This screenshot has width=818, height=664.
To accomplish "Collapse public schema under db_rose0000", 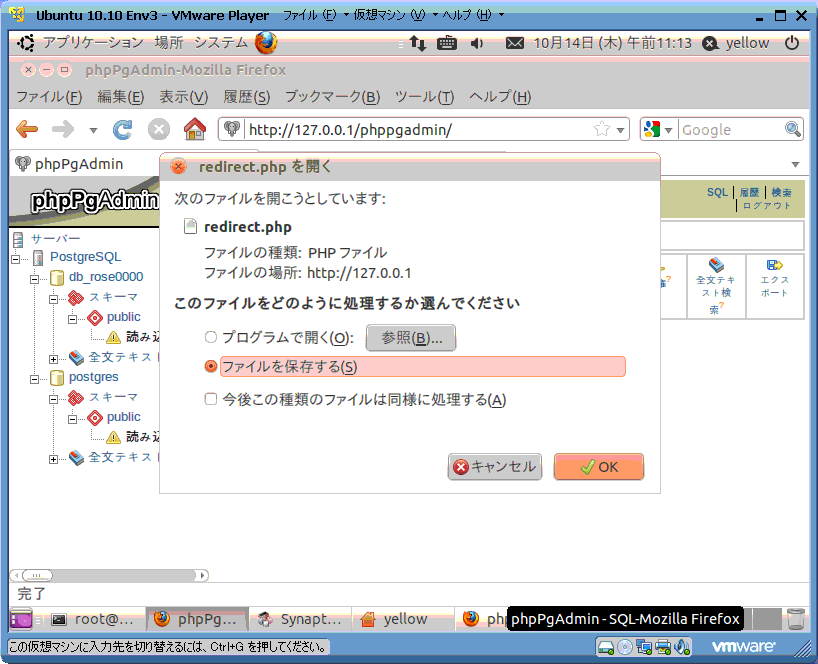I will [x=73, y=319].
